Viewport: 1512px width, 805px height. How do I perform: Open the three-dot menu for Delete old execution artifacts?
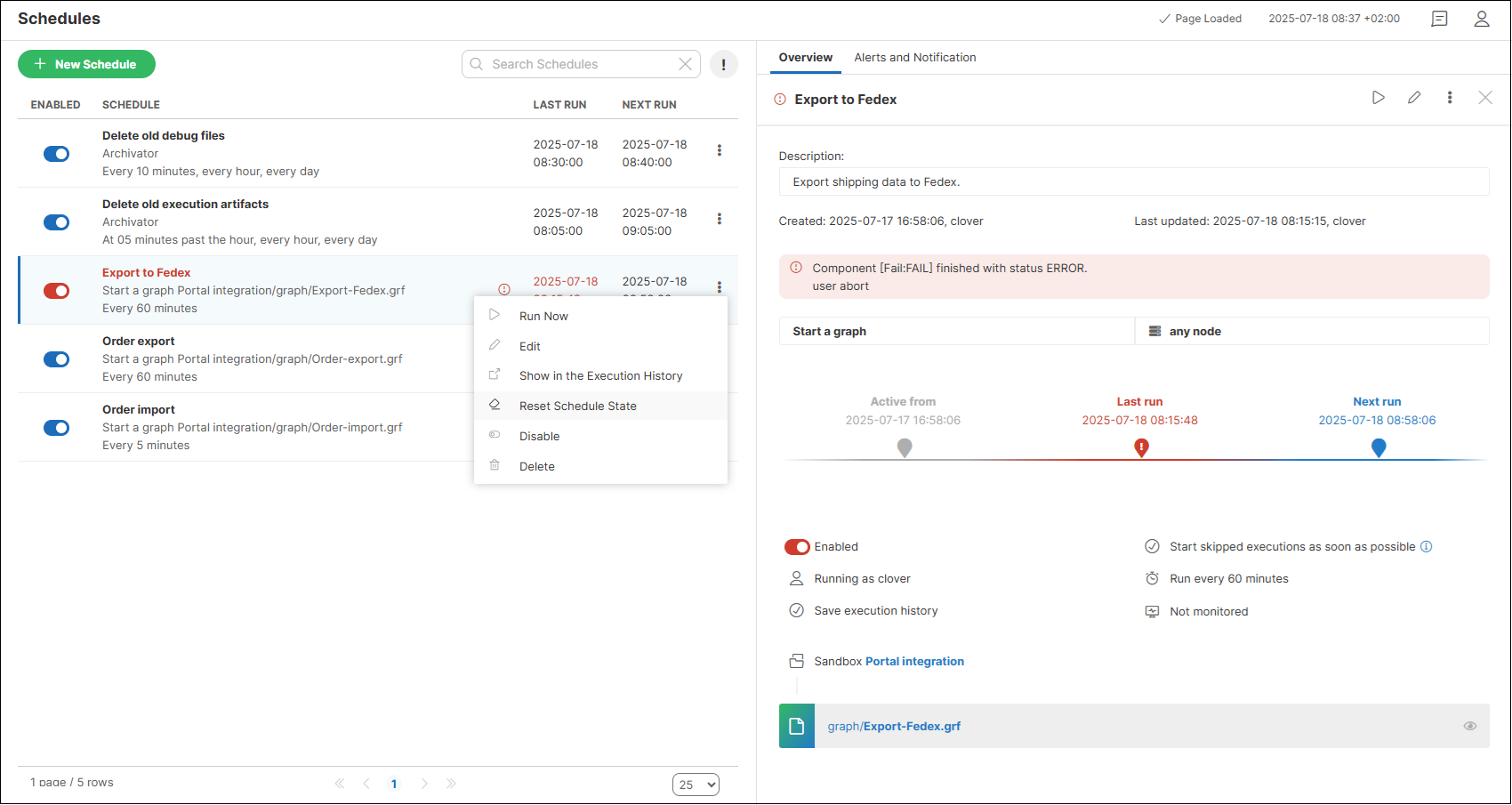(720, 219)
